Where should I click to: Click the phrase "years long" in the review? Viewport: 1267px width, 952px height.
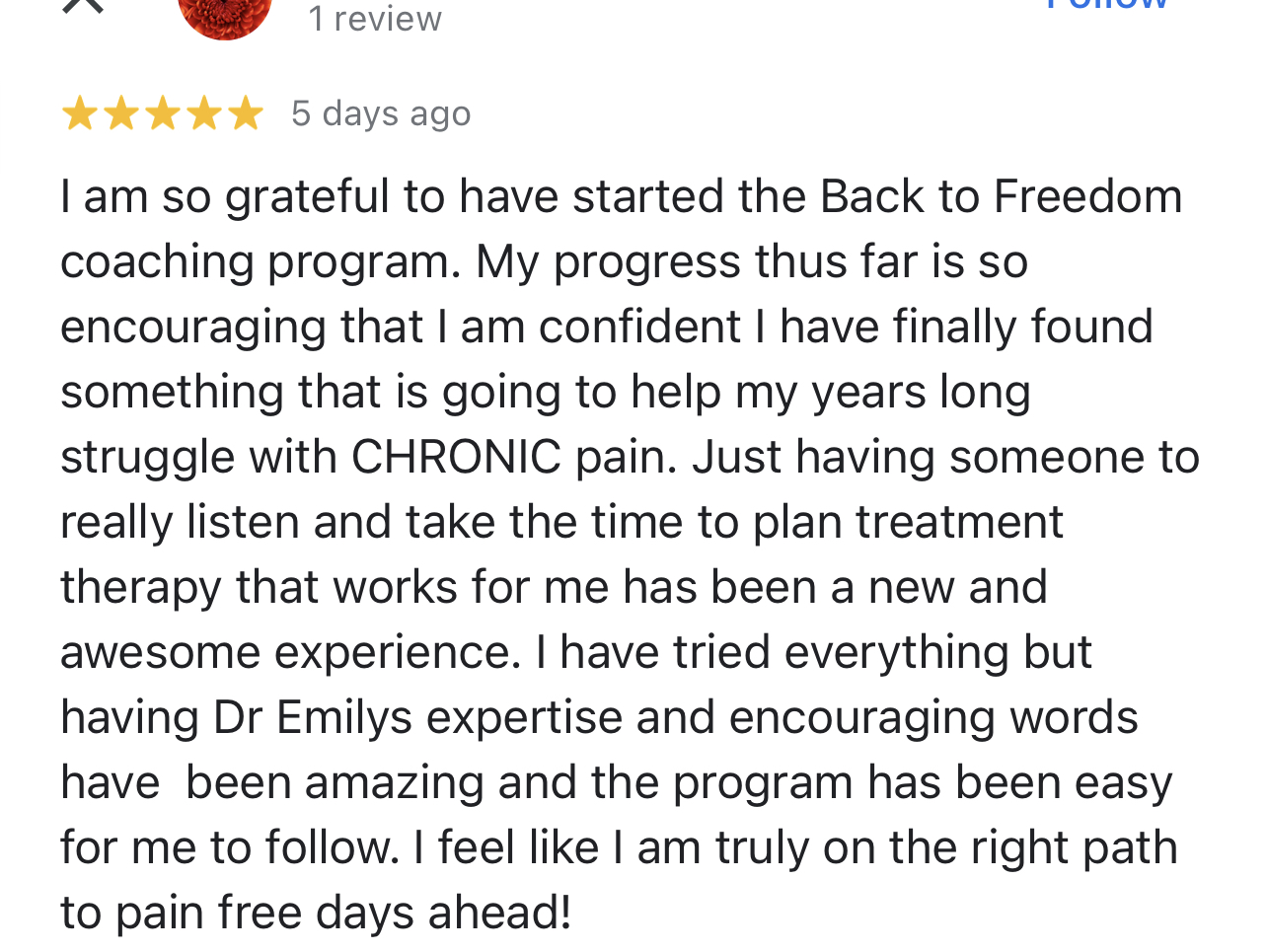coord(921,392)
